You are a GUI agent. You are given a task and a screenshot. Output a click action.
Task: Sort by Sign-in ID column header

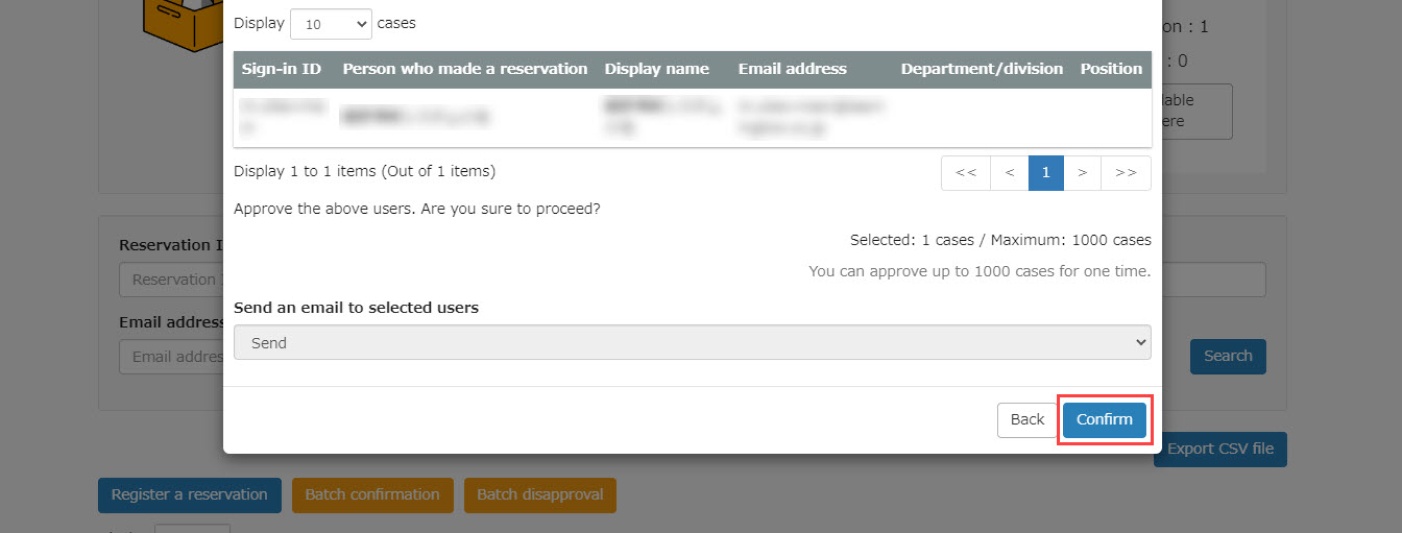click(281, 69)
